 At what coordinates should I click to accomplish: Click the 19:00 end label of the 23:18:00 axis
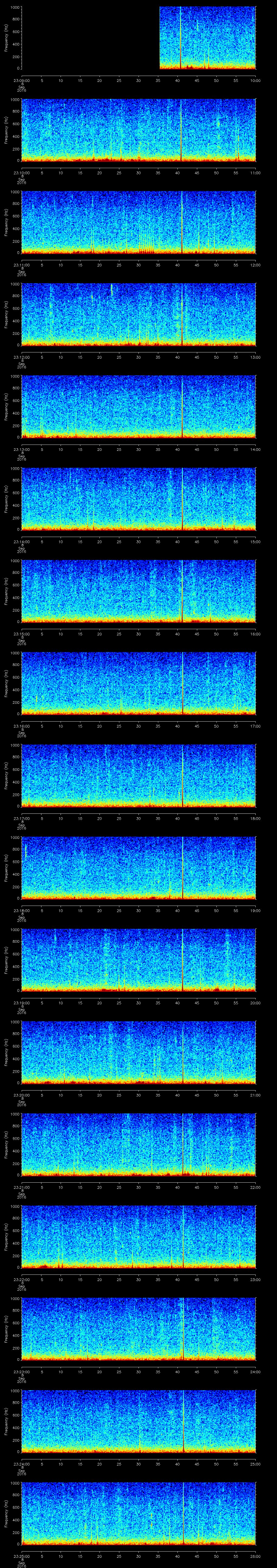click(256, 910)
